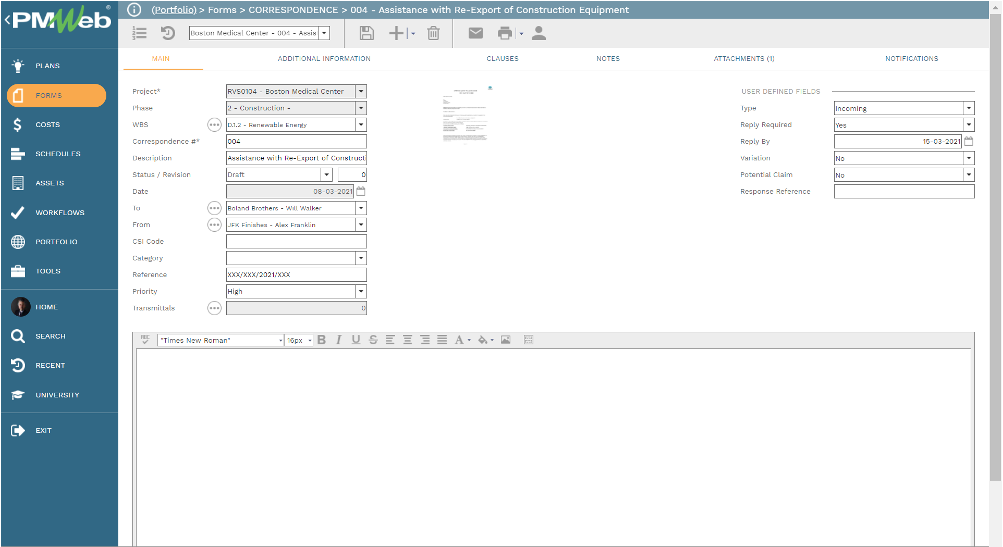Click the From field ellipsis lookup button
Viewport: 1003px width, 547px height.
(x=214, y=225)
